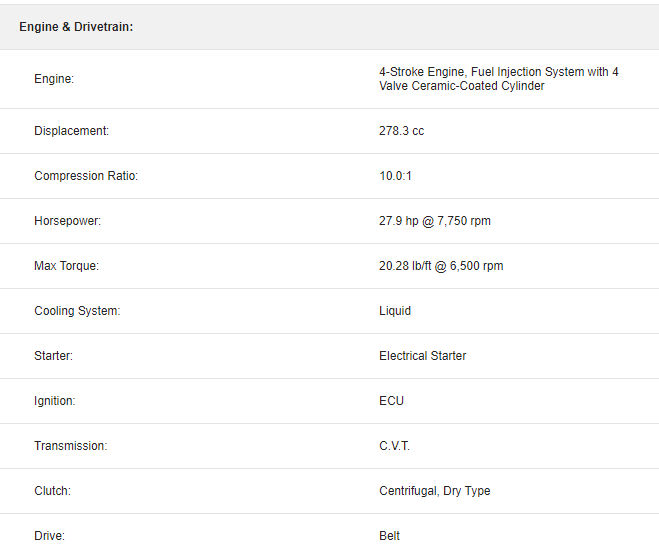The width and height of the screenshot is (659, 557).
Task: Click the Cooling System label
Action: coord(77,311)
